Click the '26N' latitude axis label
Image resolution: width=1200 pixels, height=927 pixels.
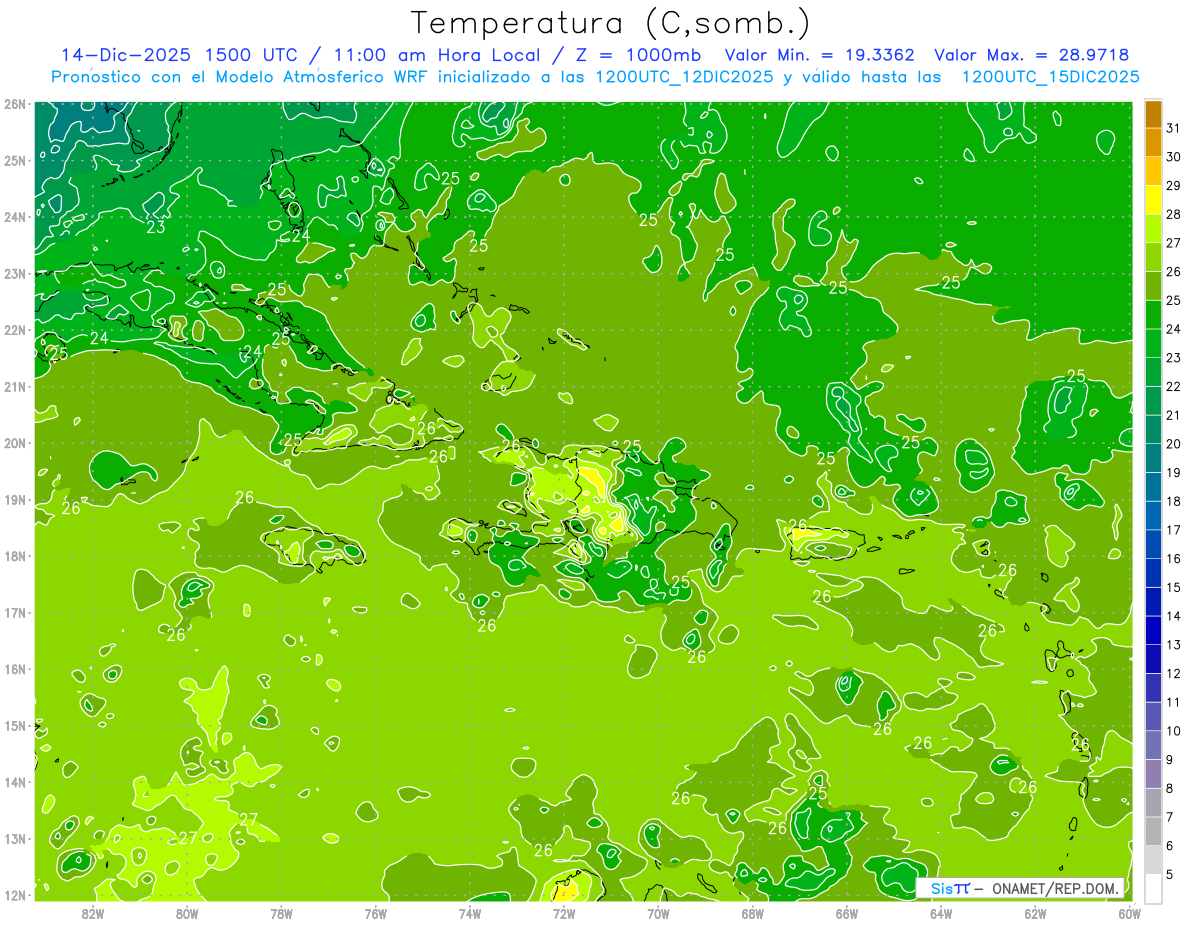pos(15,104)
